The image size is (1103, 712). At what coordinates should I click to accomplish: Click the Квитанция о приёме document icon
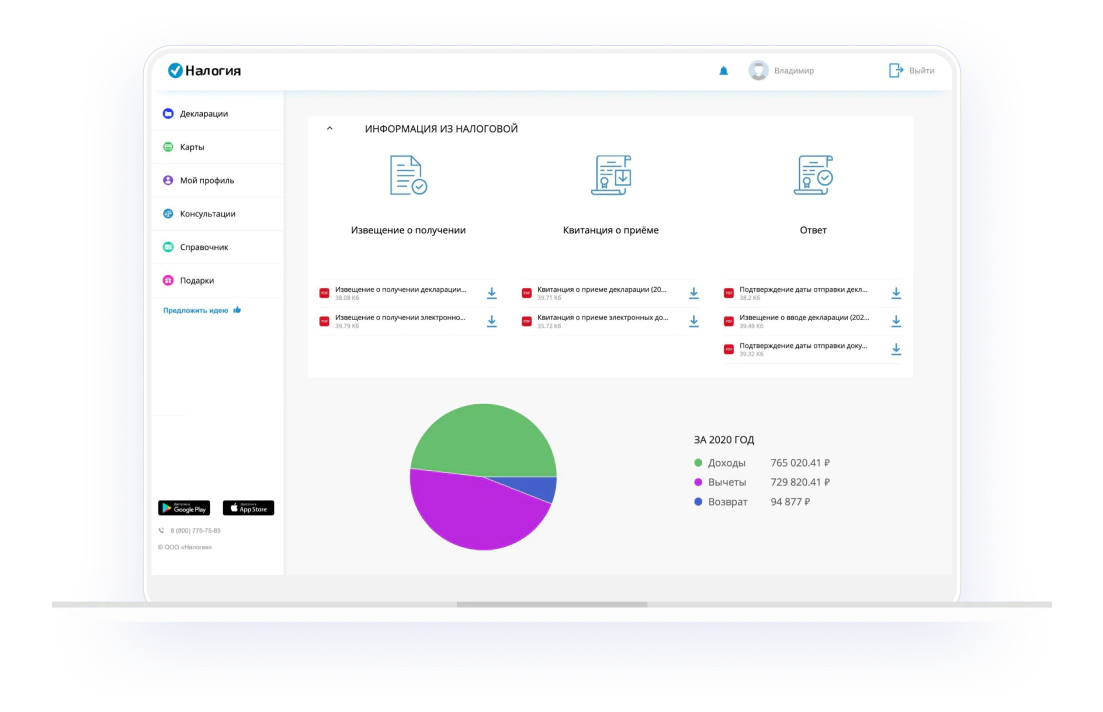[x=611, y=176]
